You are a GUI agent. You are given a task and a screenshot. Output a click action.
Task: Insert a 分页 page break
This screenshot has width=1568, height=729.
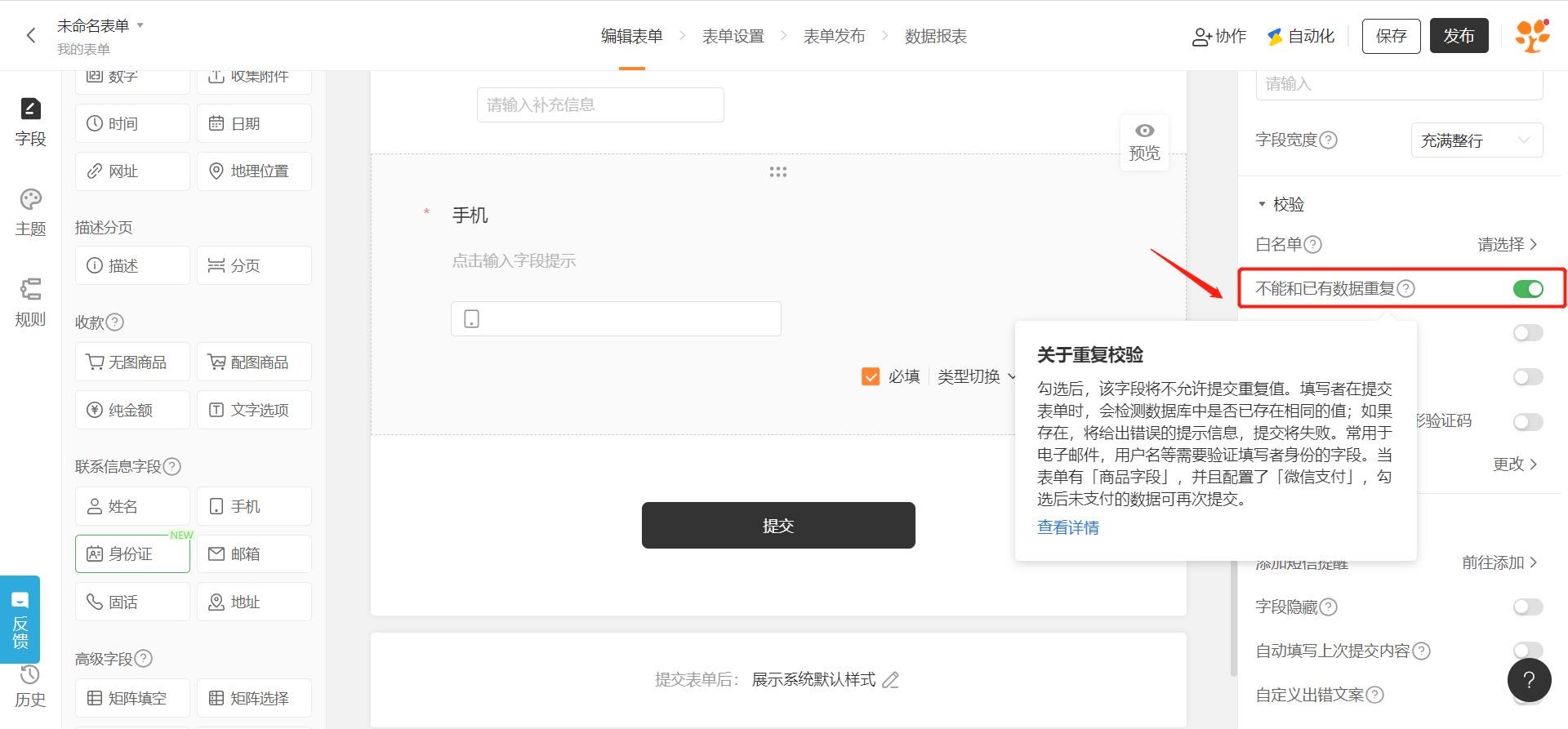pyautogui.click(x=254, y=265)
